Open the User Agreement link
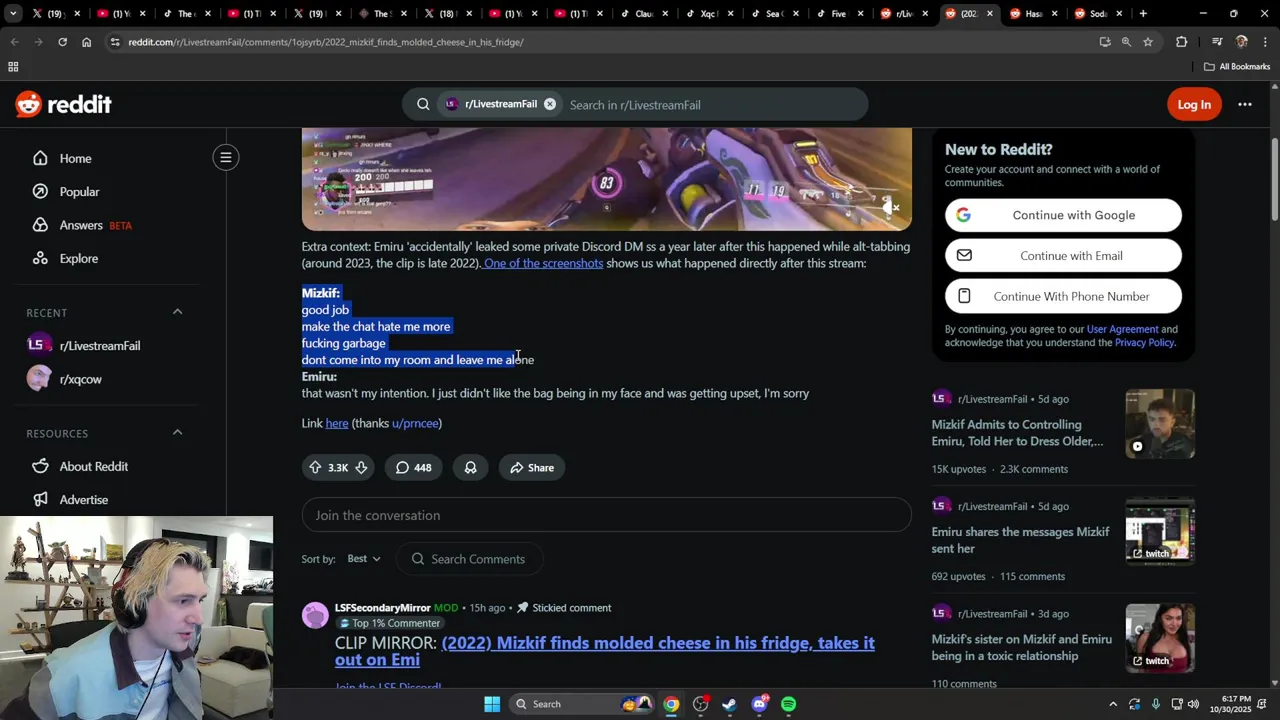The height and width of the screenshot is (720, 1280). (1122, 329)
